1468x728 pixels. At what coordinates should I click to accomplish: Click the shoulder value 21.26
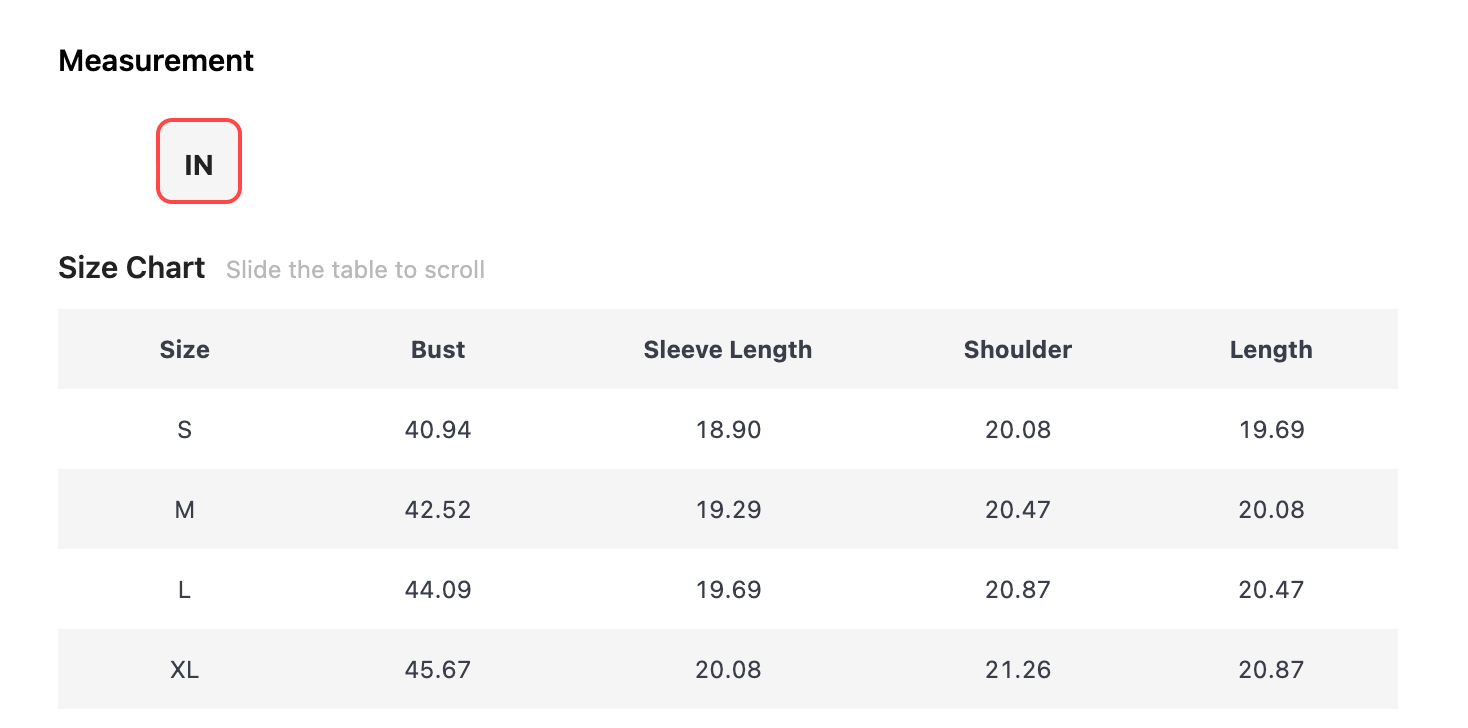(1018, 669)
